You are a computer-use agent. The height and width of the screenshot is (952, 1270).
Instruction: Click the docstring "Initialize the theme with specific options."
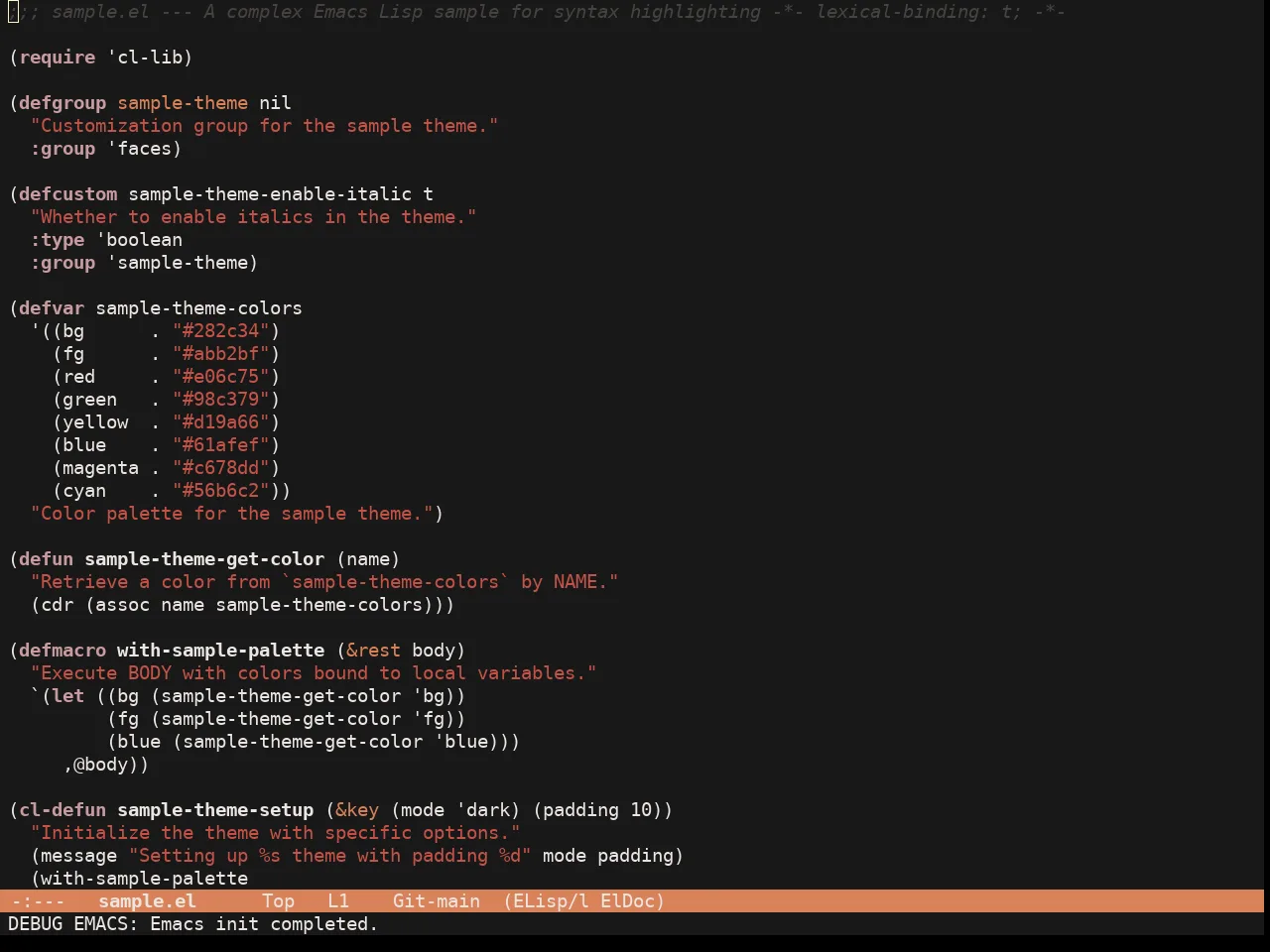coord(276,833)
